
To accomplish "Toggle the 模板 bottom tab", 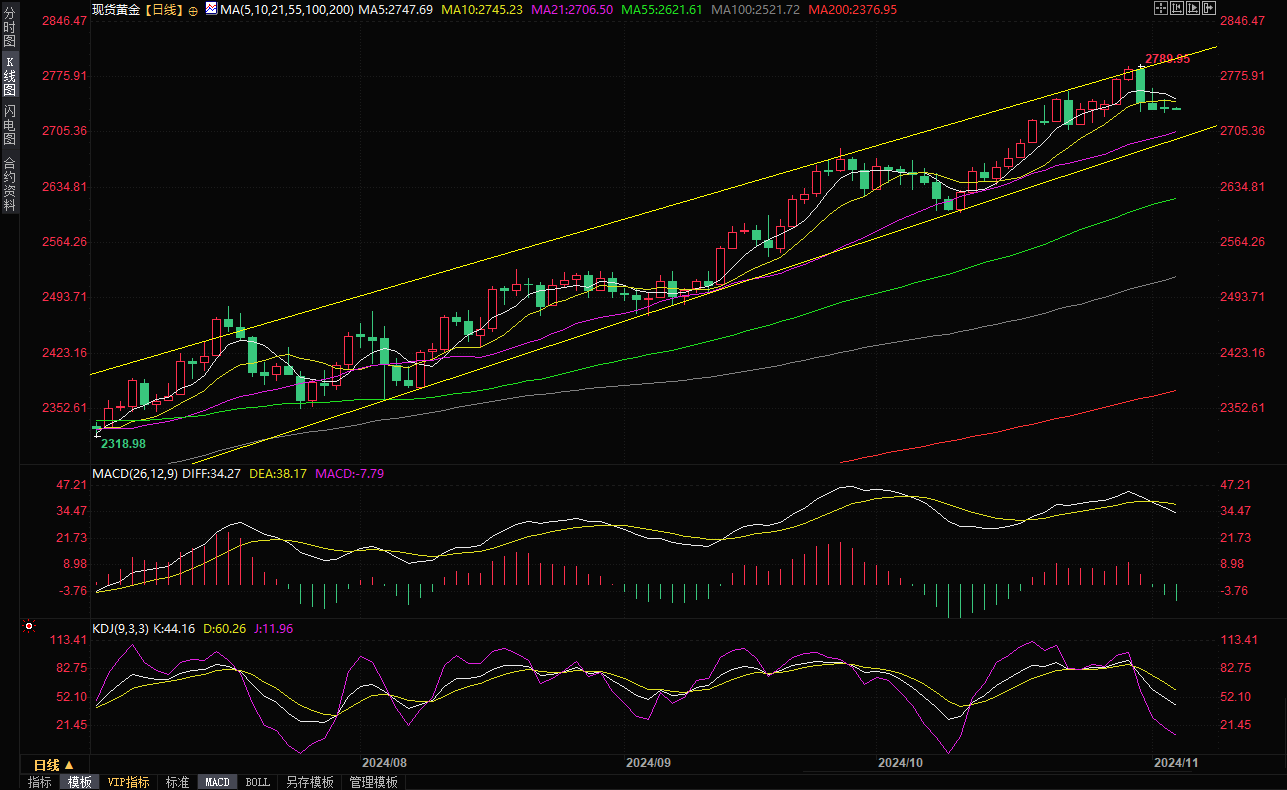I will pos(79,782).
